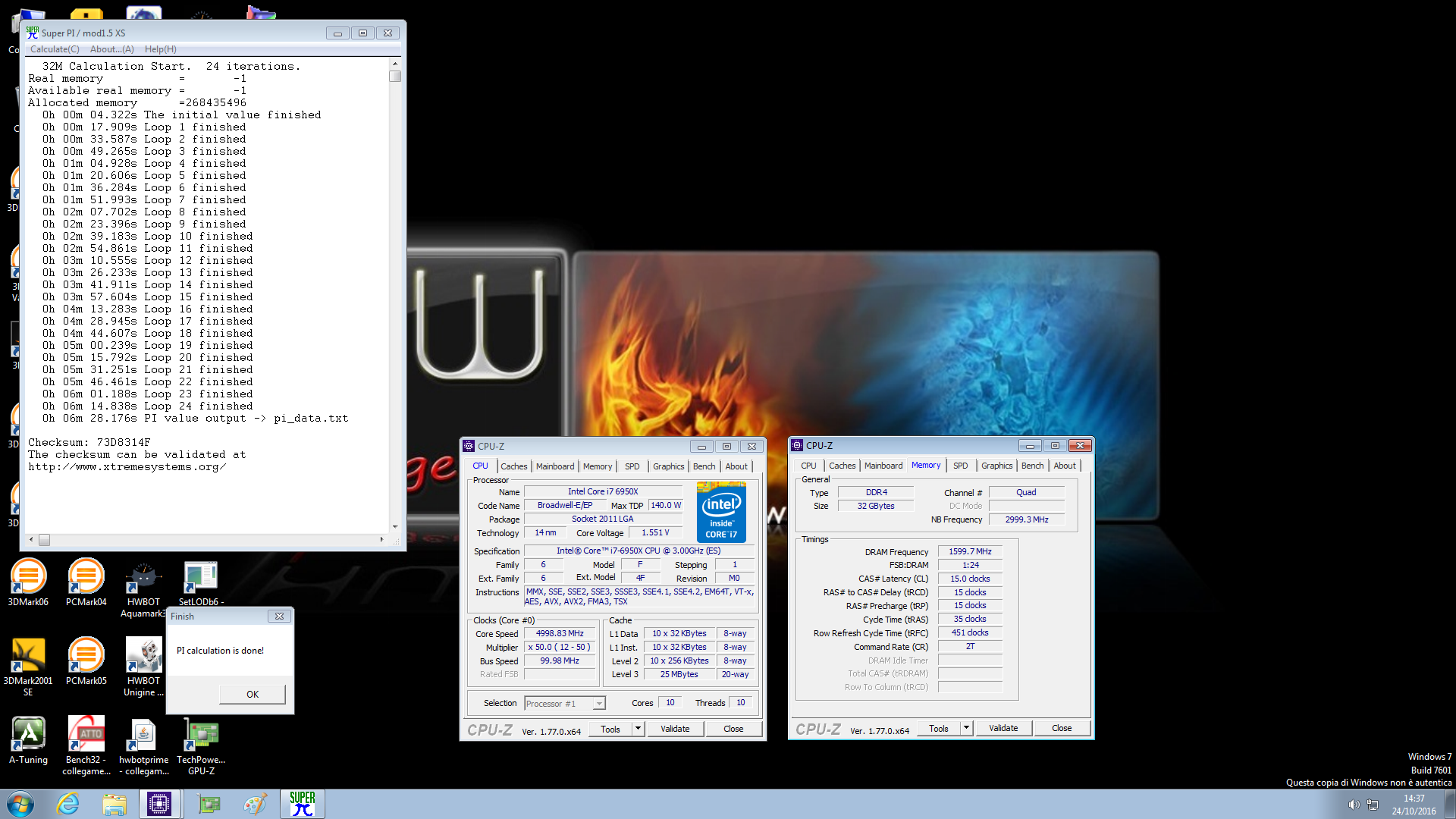Click Validate in right CPU-Z window
This screenshot has width=1456, height=819.
(x=1003, y=728)
